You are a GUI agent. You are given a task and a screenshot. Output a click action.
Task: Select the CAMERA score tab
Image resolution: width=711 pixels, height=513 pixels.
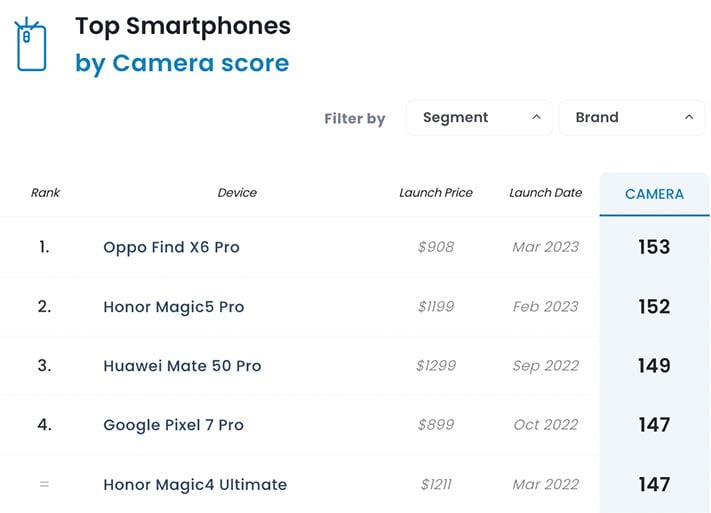tap(654, 194)
